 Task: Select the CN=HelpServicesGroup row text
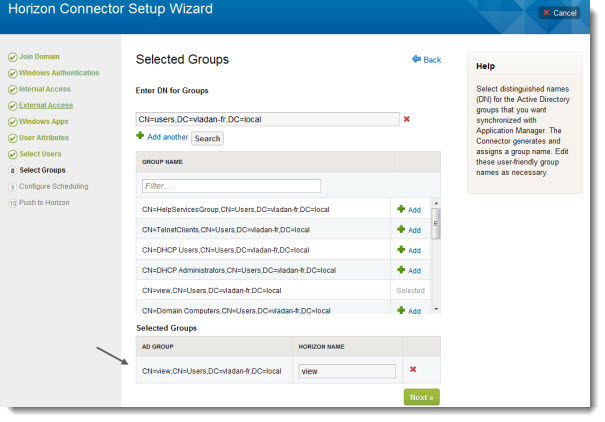click(x=235, y=209)
